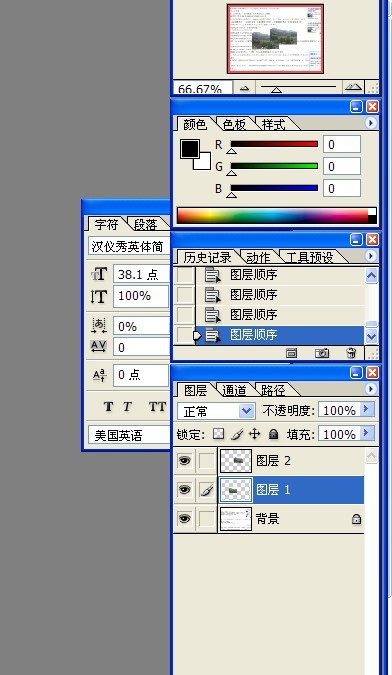Click the R value input field
The height and width of the screenshot is (675, 392).
pyautogui.click(x=342, y=144)
